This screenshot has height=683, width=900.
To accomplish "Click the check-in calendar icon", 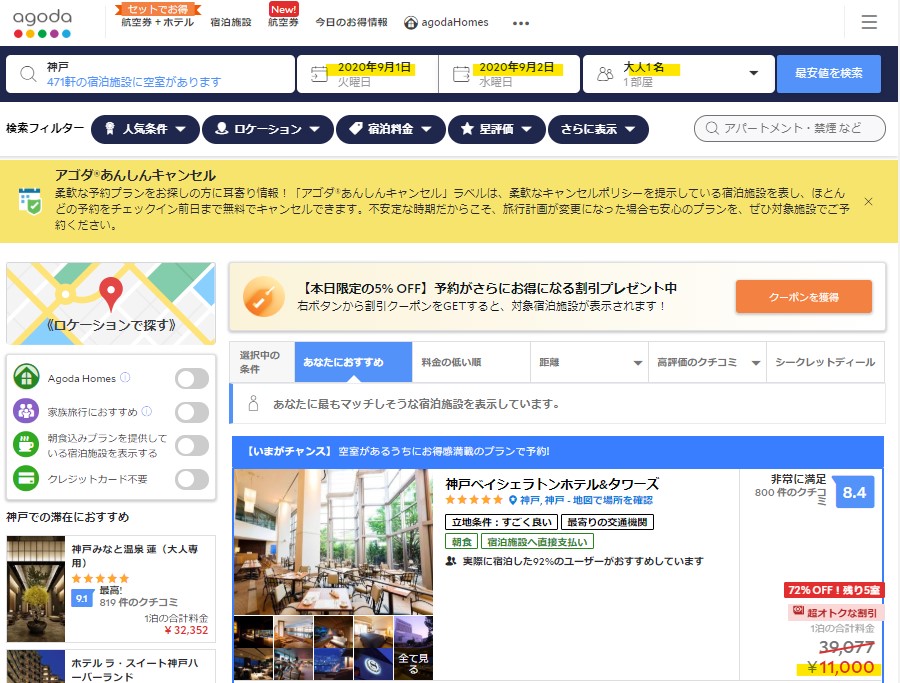I will 319,73.
